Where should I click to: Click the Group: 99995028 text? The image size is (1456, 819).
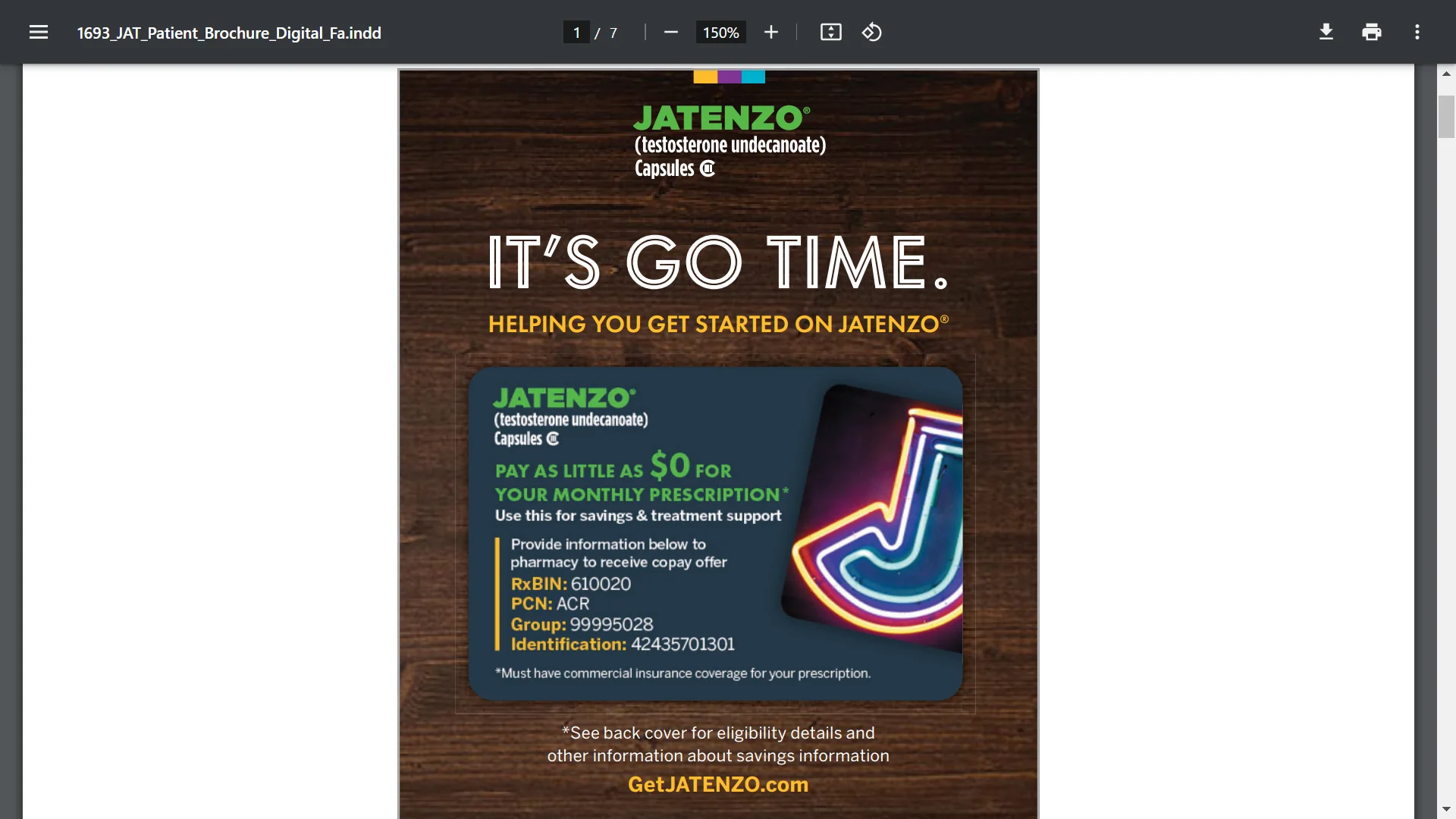click(582, 624)
